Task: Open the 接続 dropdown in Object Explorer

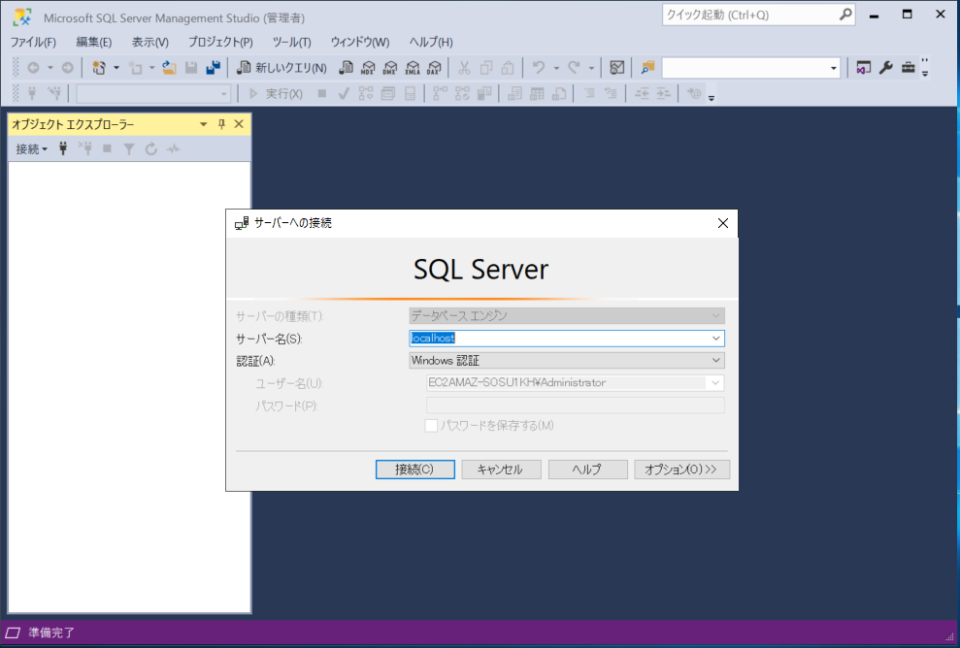Action: point(32,148)
